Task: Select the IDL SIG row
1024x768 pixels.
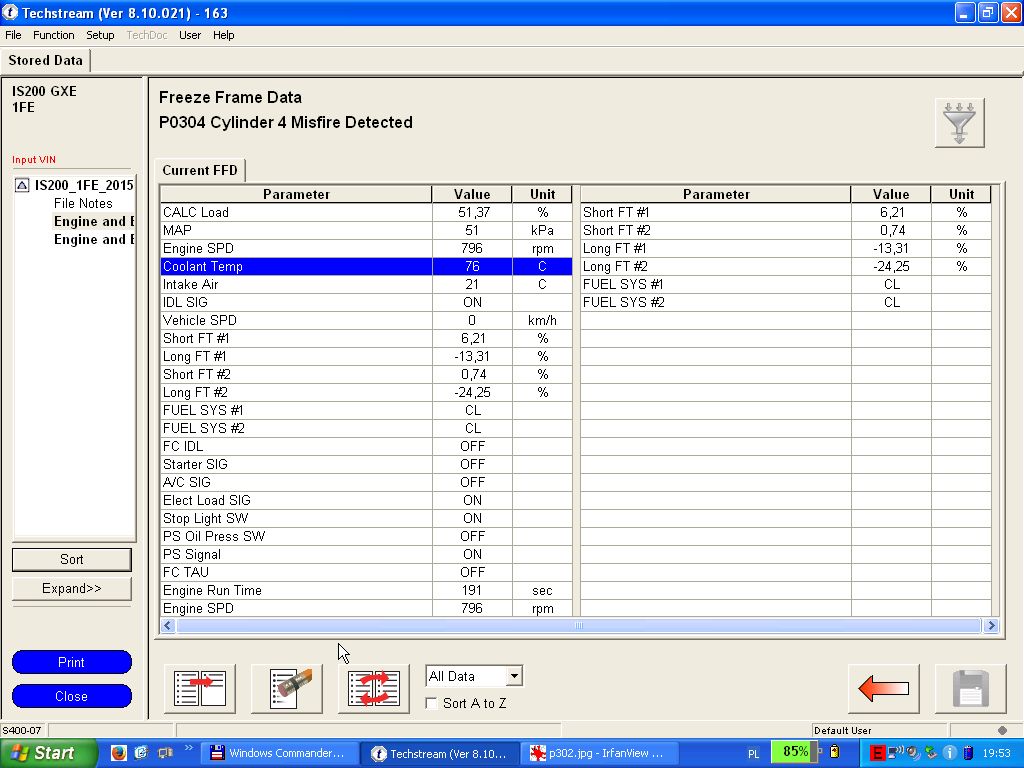Action: (366, 302)
